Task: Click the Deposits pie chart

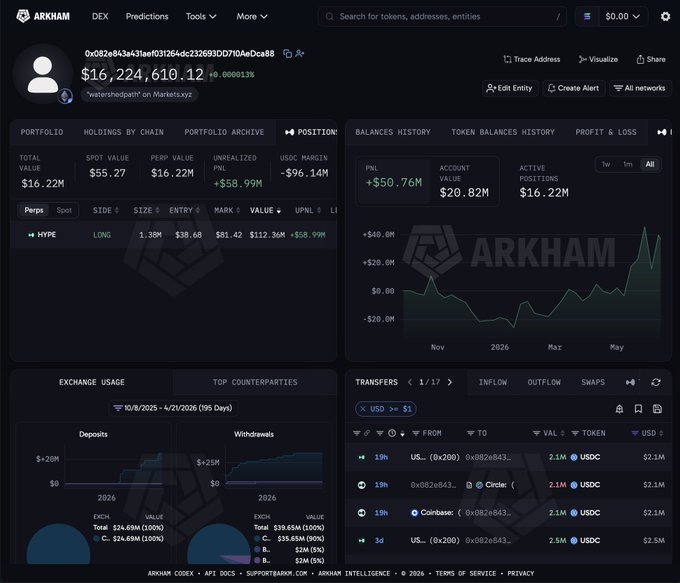Action: coord(58,544)
